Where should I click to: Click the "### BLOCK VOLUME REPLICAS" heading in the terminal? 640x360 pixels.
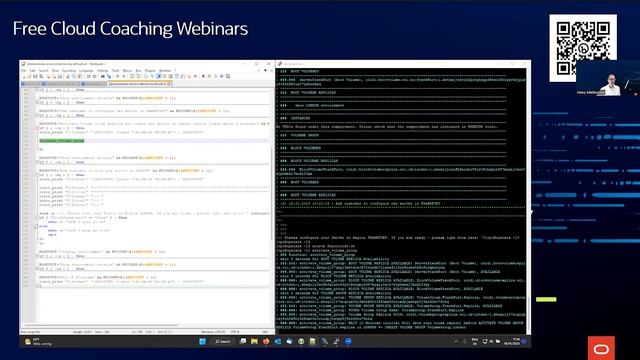pos(309,161)
